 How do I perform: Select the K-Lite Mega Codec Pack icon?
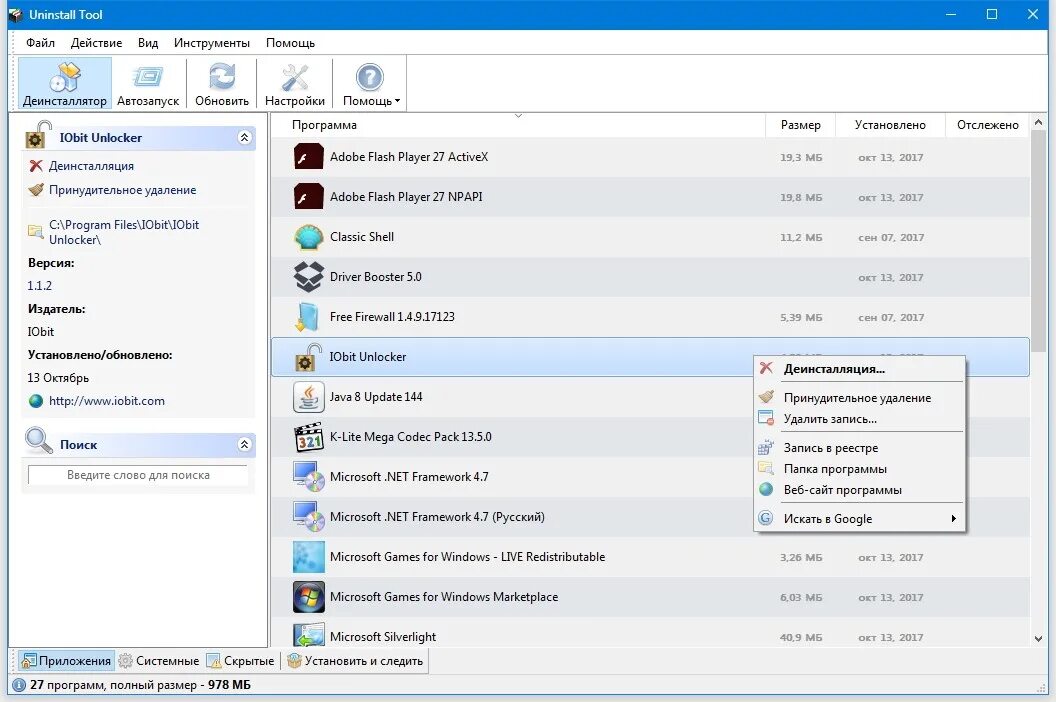point(308,437)
